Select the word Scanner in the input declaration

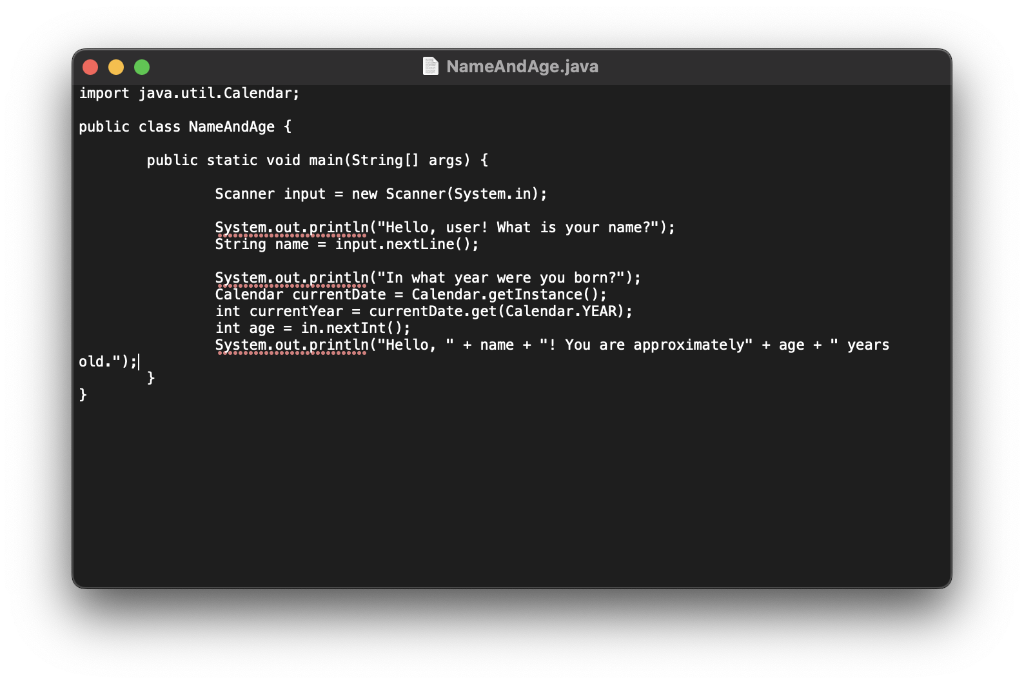(x=245, y=193)
